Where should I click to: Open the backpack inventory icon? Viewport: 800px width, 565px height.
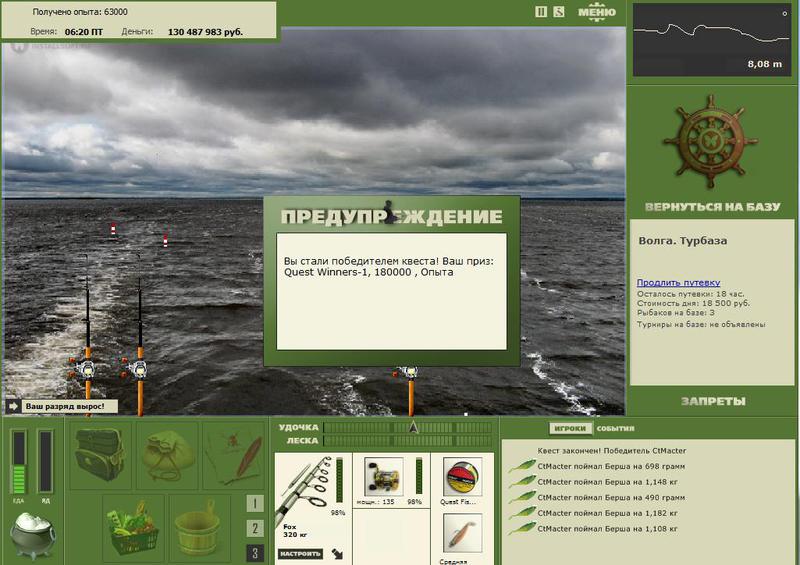coord(100,455)
